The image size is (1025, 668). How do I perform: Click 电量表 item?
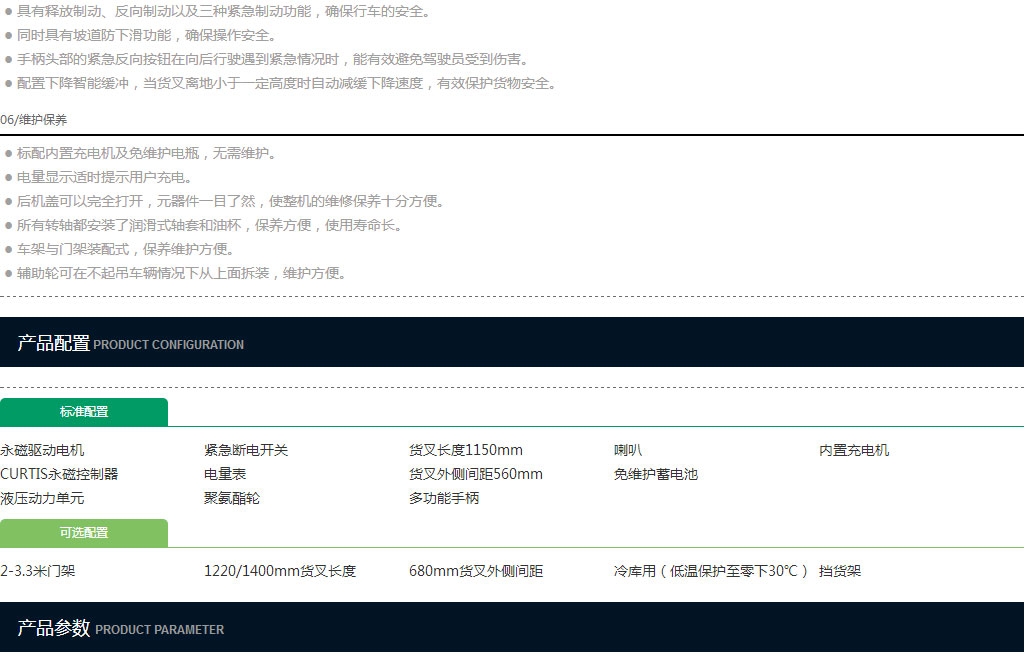coord(226,475)
